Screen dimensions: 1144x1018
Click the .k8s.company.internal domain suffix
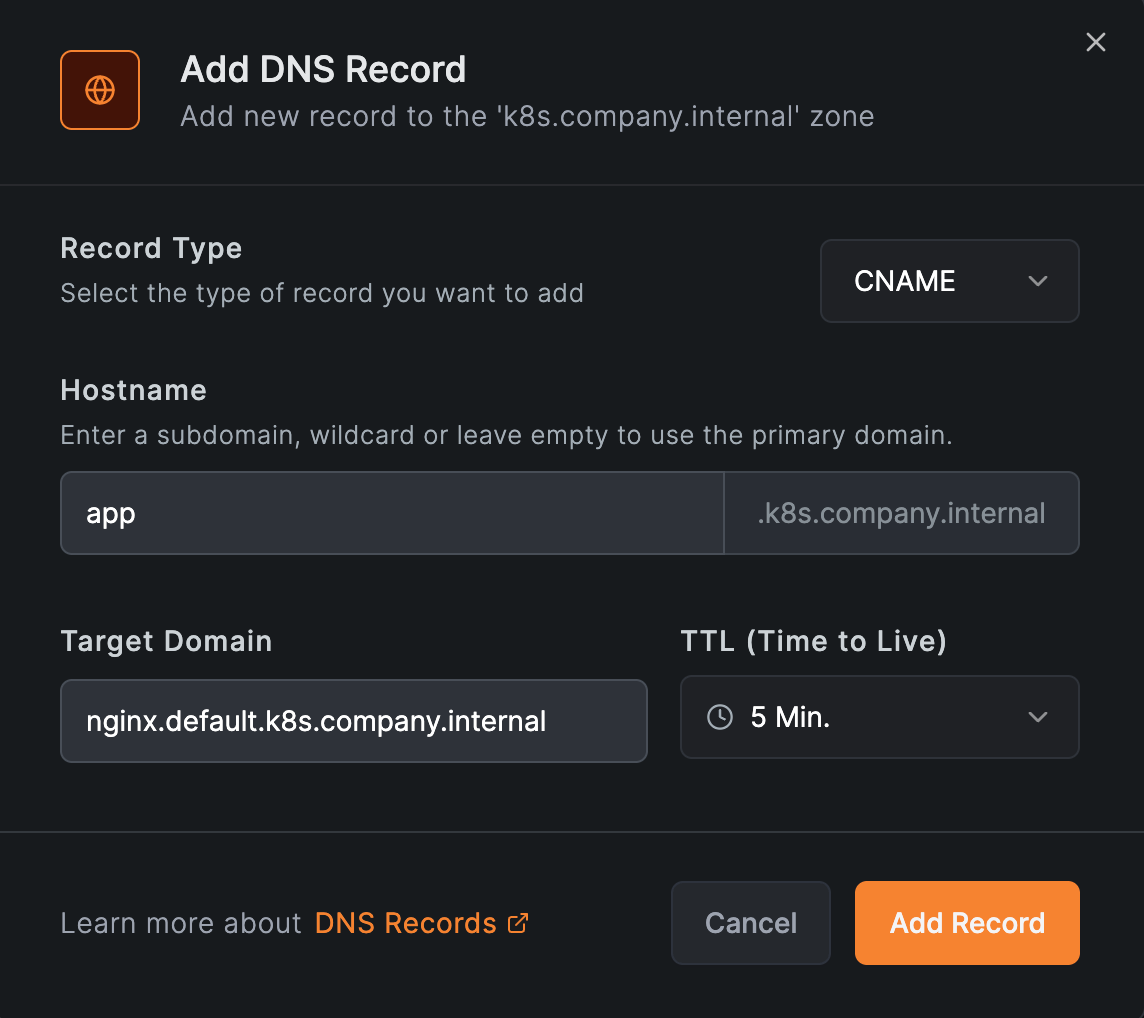point(901,513)
